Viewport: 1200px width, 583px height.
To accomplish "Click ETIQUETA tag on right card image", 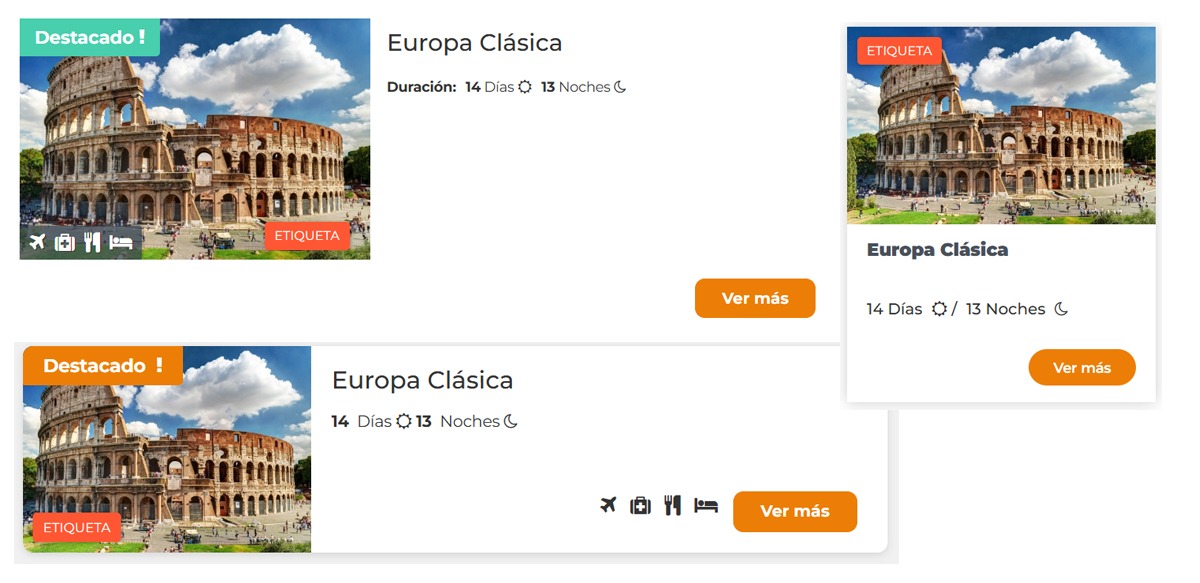I will point(899,51).
